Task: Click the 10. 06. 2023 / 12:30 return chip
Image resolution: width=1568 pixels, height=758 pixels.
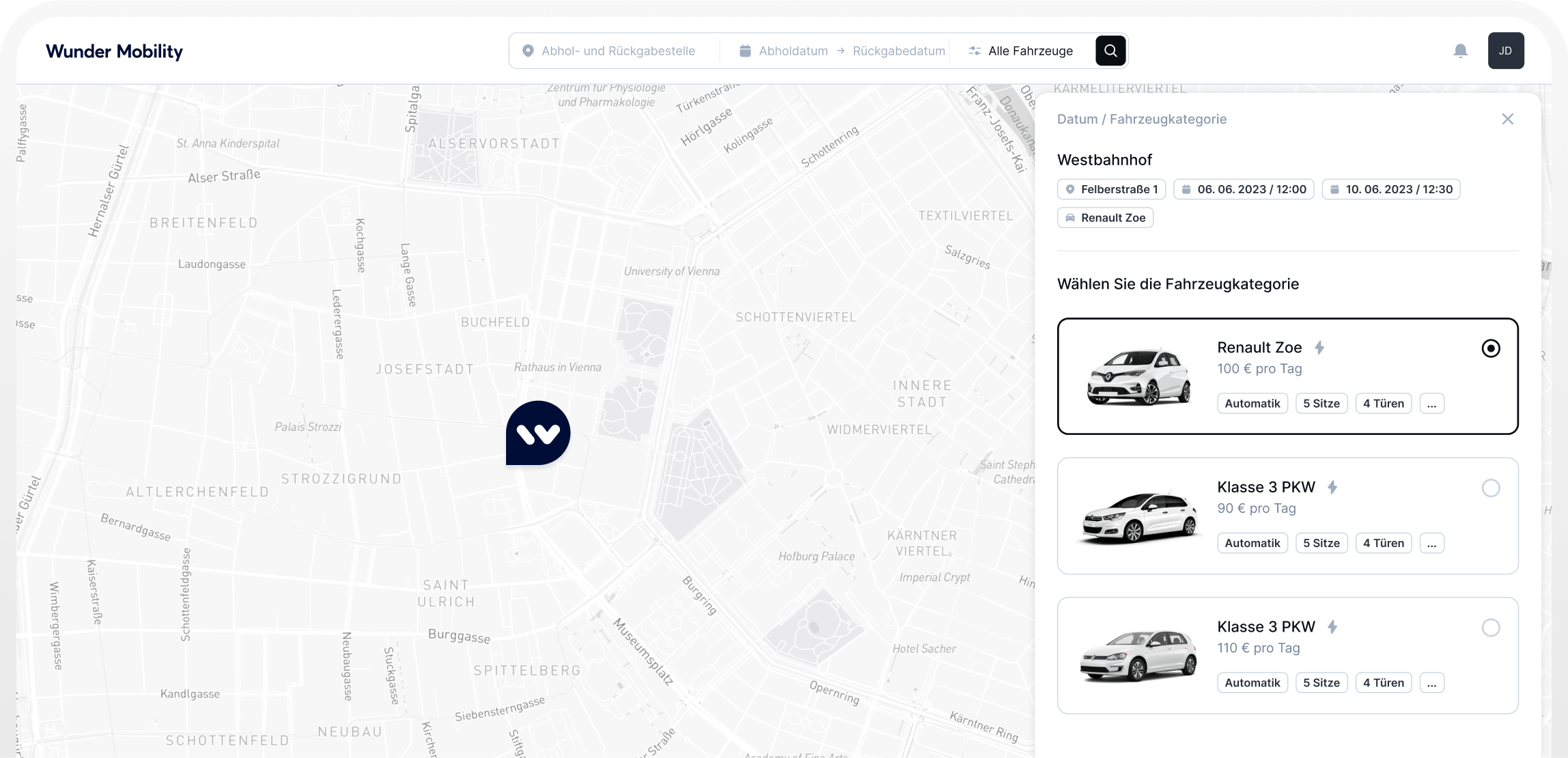Action: pyautogui.click(x=1390, y=189)
